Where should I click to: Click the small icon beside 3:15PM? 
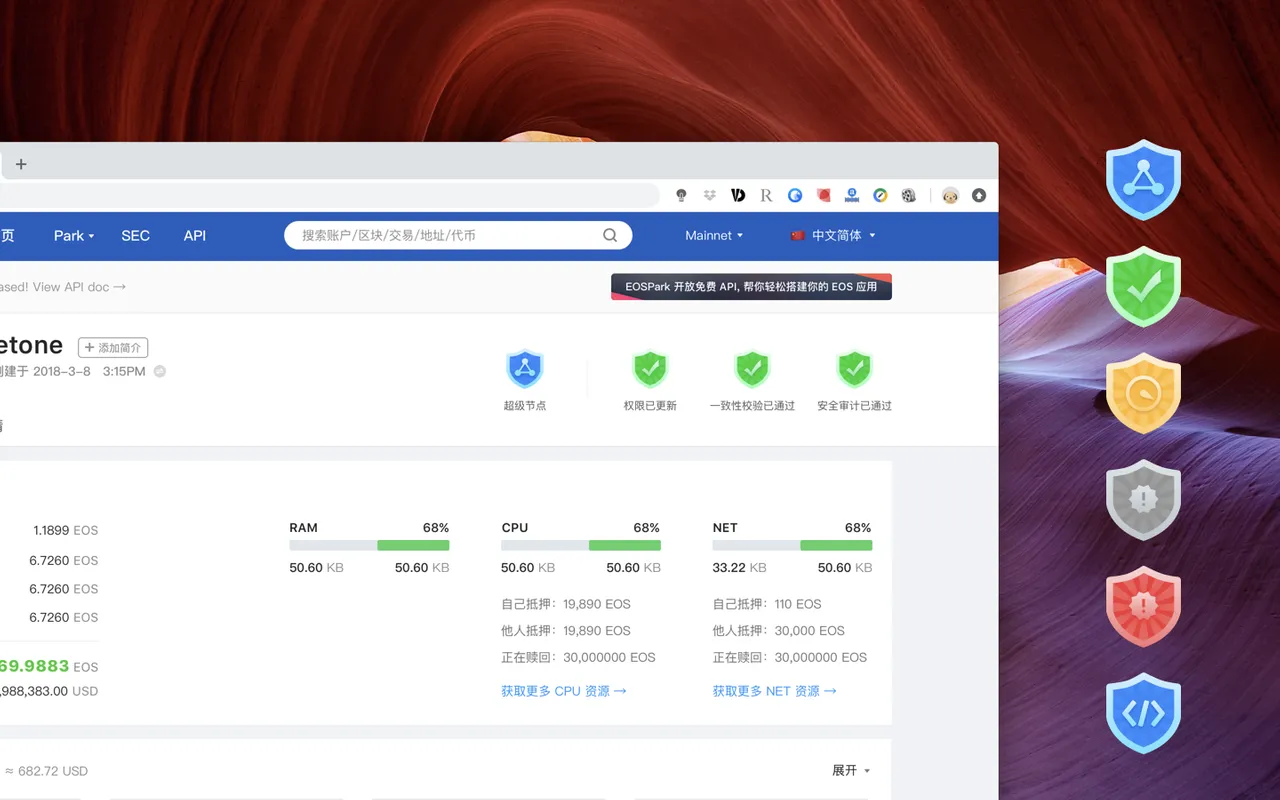click(x=160, y=371)
